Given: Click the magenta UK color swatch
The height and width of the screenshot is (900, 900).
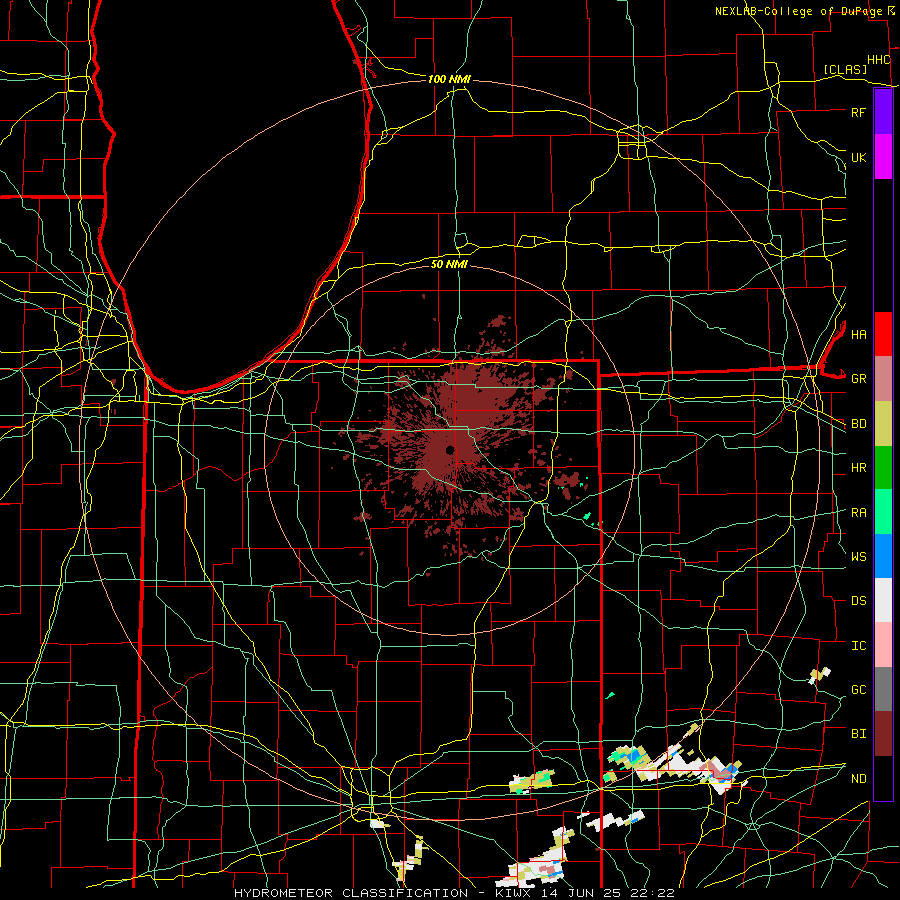Looking at the screenshot, I should click(x=883, y=157).
